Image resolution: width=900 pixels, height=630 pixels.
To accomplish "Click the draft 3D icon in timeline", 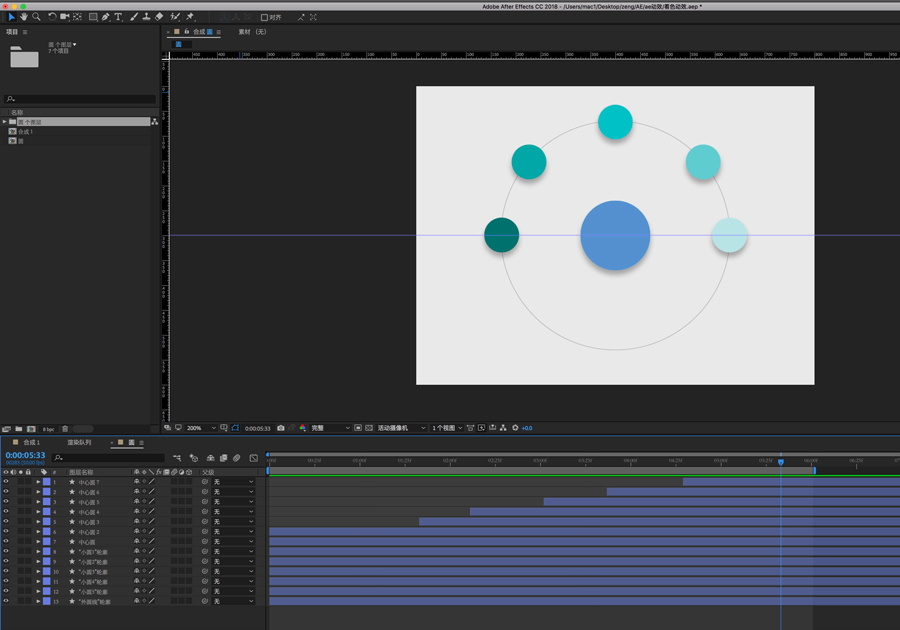I will 194,458.
